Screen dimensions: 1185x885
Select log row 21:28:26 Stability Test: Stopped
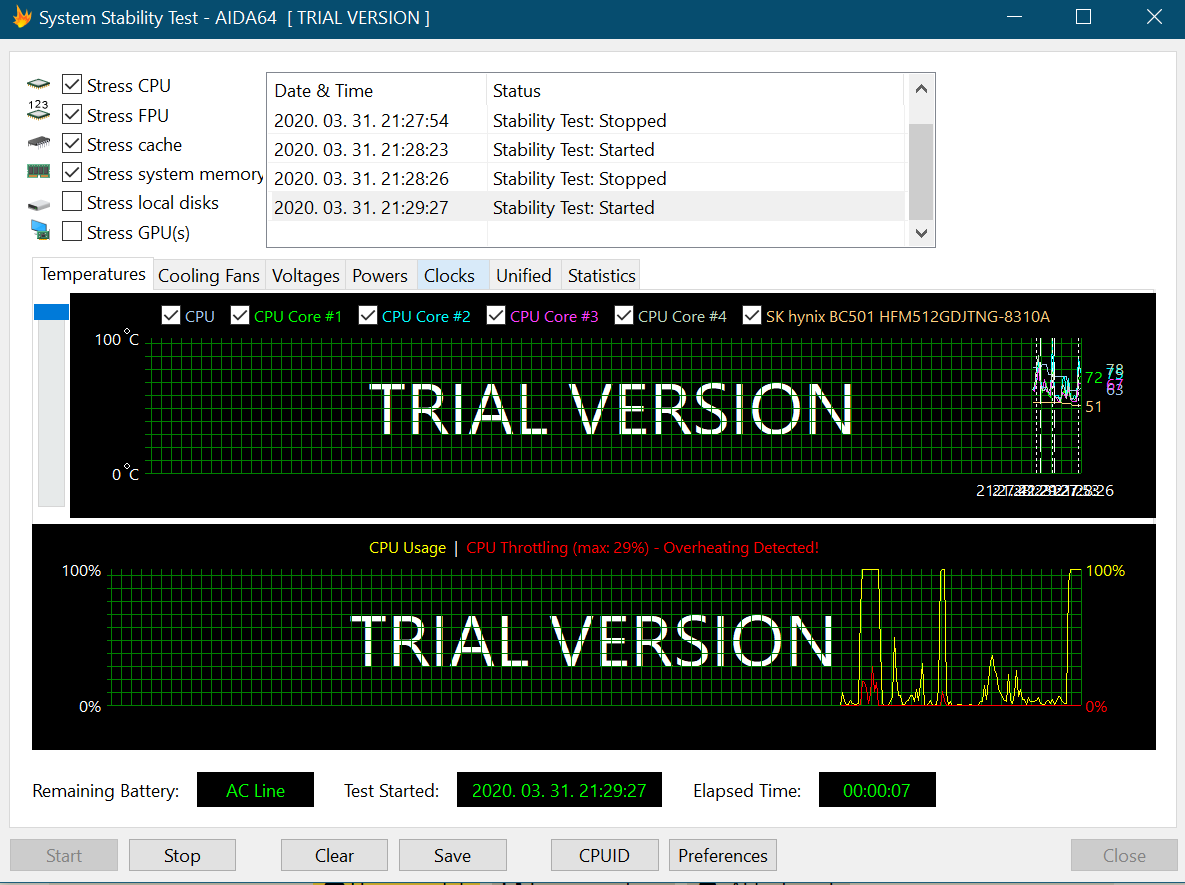(x=587, y=178)
